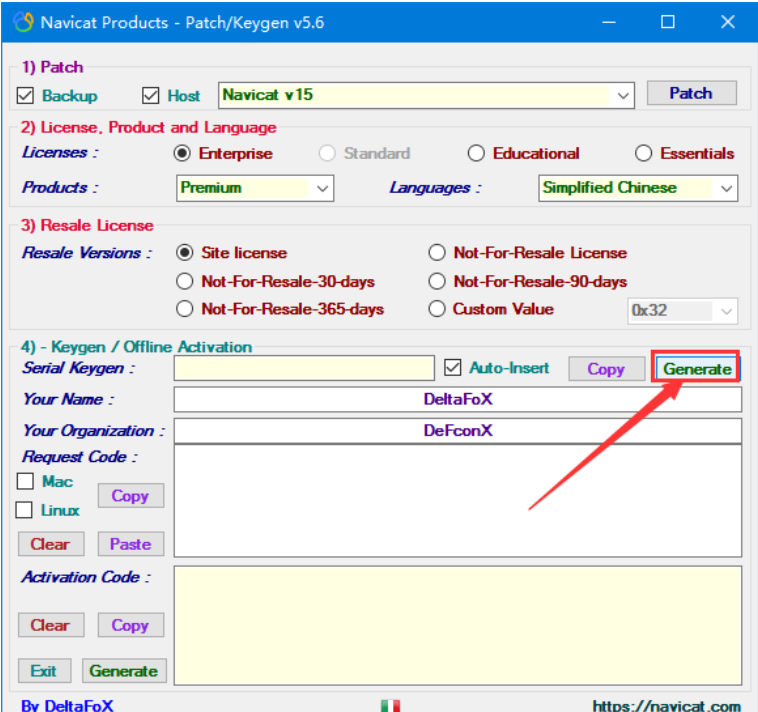Viewport: 758px width, 712px height.
Task: Open the Products Premium dropdown
Action: point(255,188)
